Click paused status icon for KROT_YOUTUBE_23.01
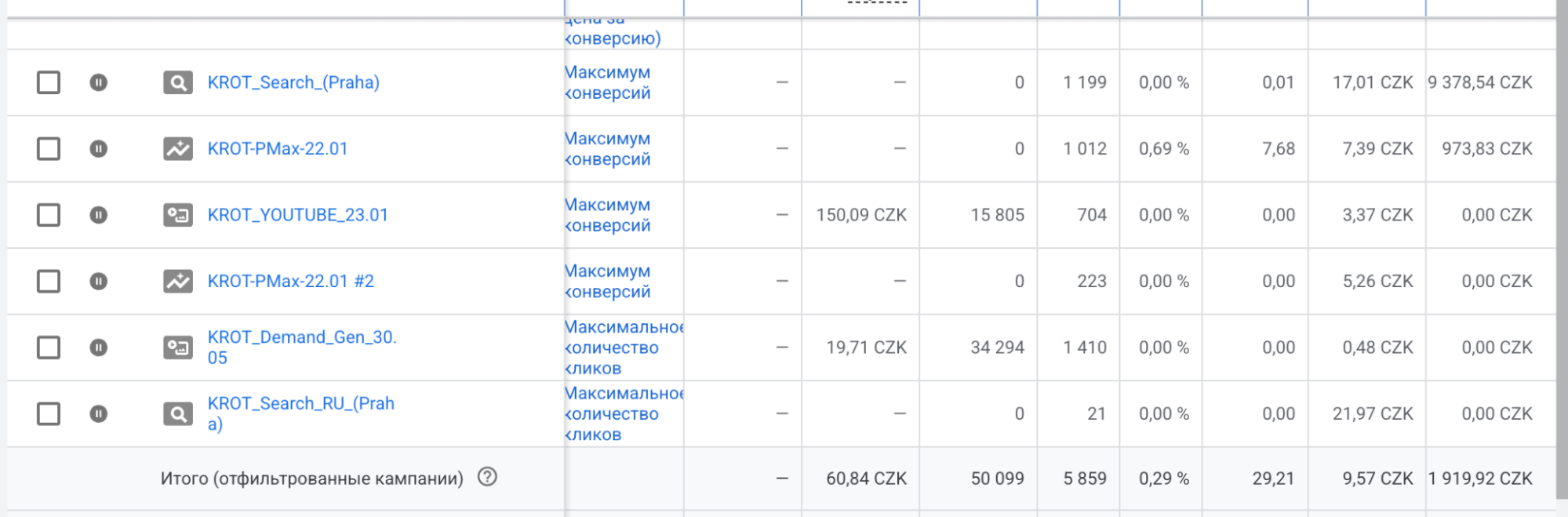 click(x=98, y=215)
